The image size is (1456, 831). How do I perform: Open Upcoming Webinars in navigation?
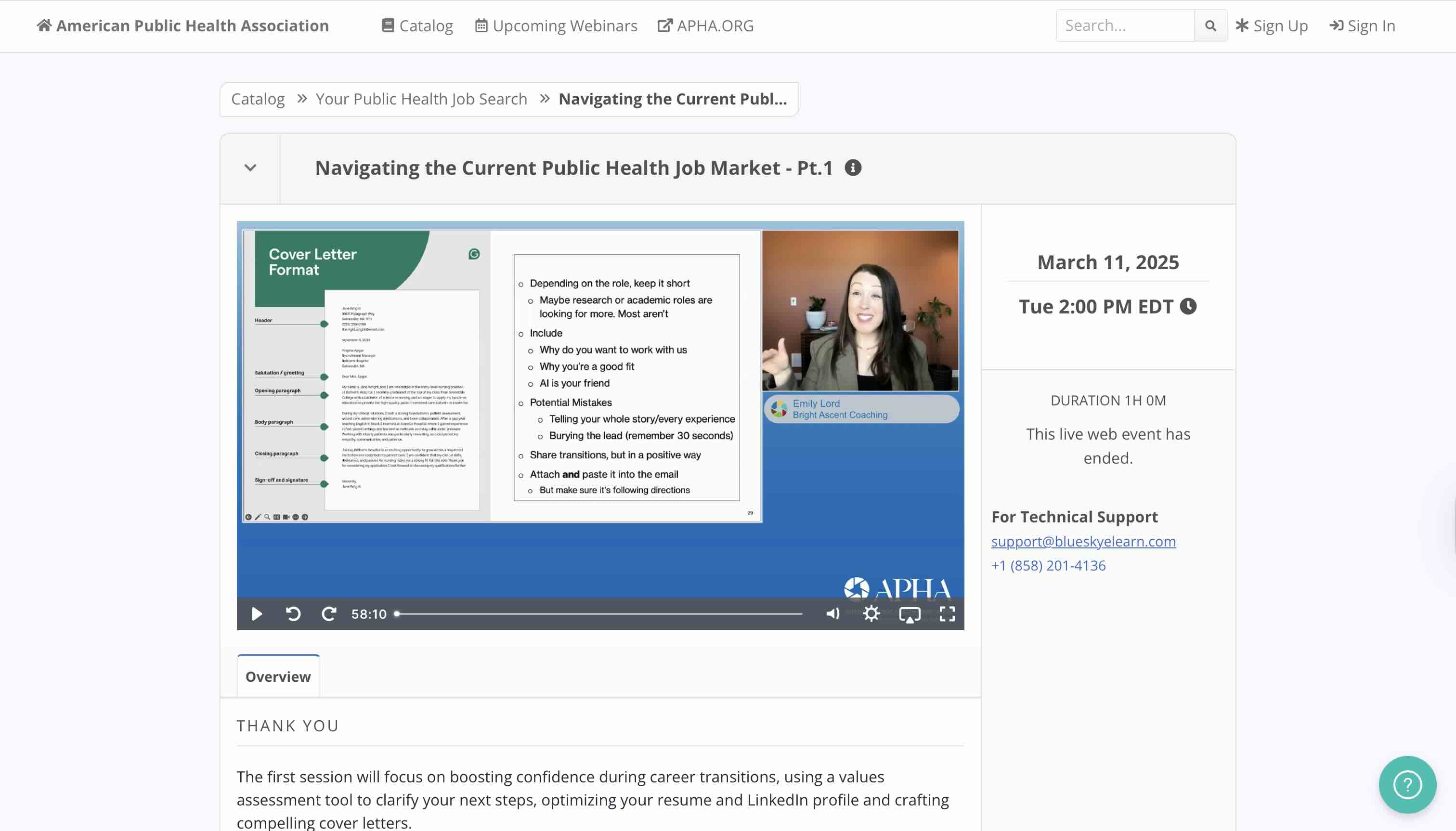coord(556,26)
